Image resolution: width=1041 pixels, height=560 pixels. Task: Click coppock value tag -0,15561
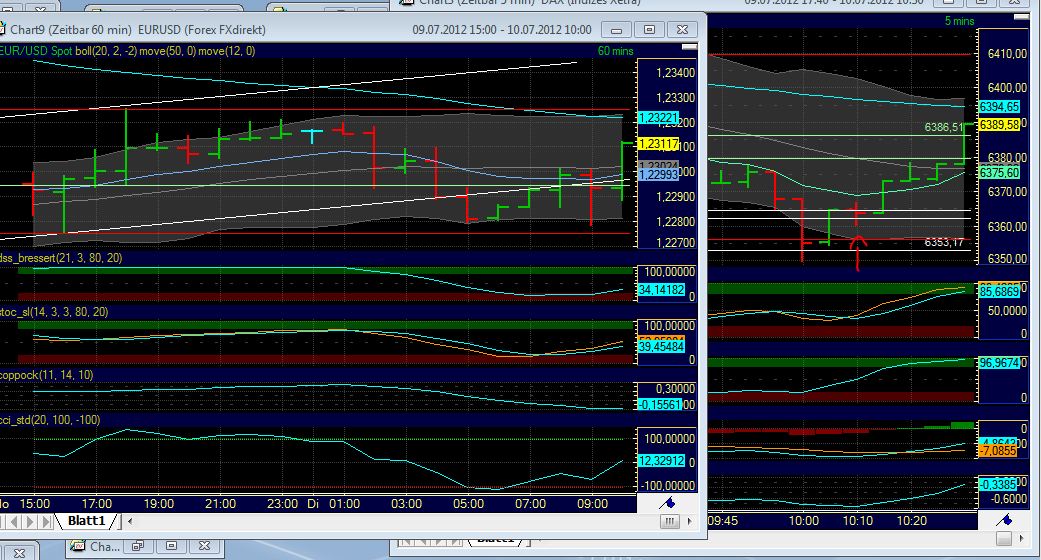(660, 404)
